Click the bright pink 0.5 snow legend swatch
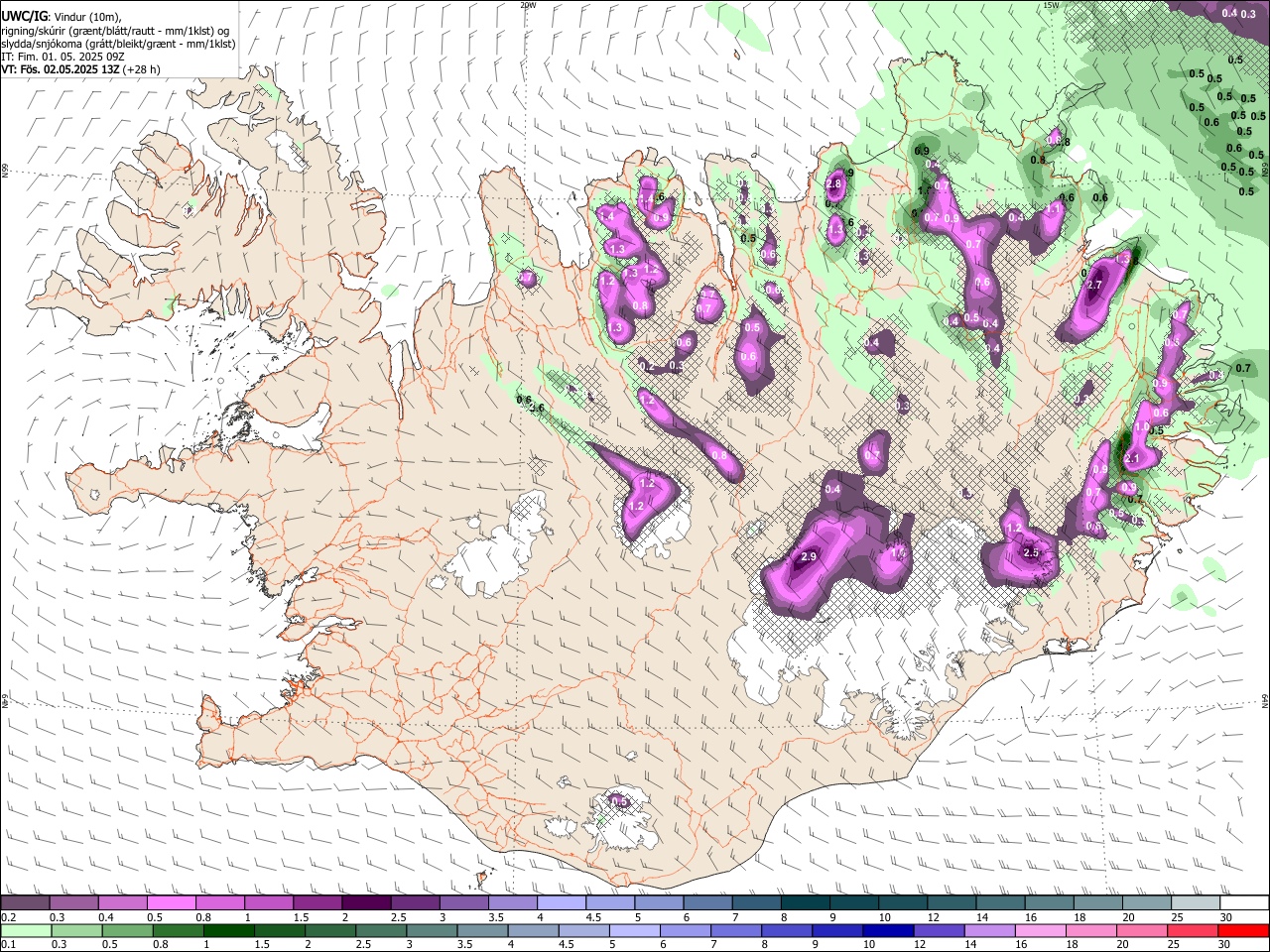The height and width of the screenshot is (952, 1270). click(171, 902)
